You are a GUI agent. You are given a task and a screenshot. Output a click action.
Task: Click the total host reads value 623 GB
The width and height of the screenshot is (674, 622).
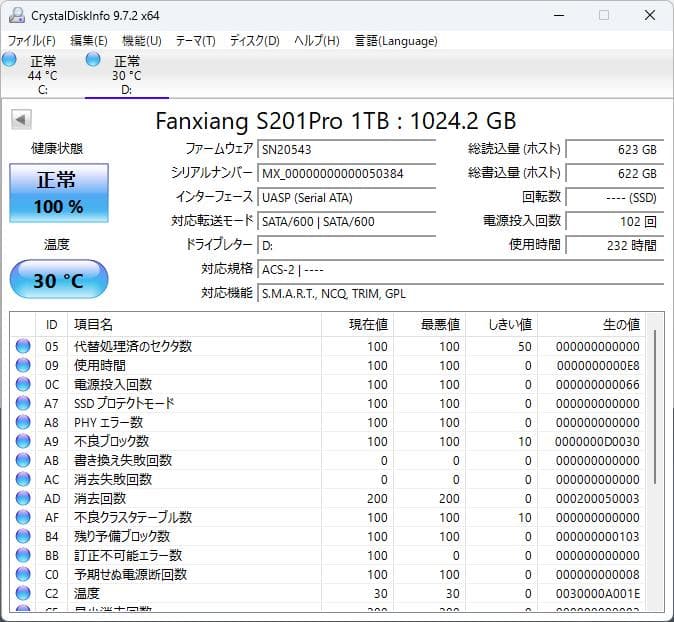click(x=615, y=149)
